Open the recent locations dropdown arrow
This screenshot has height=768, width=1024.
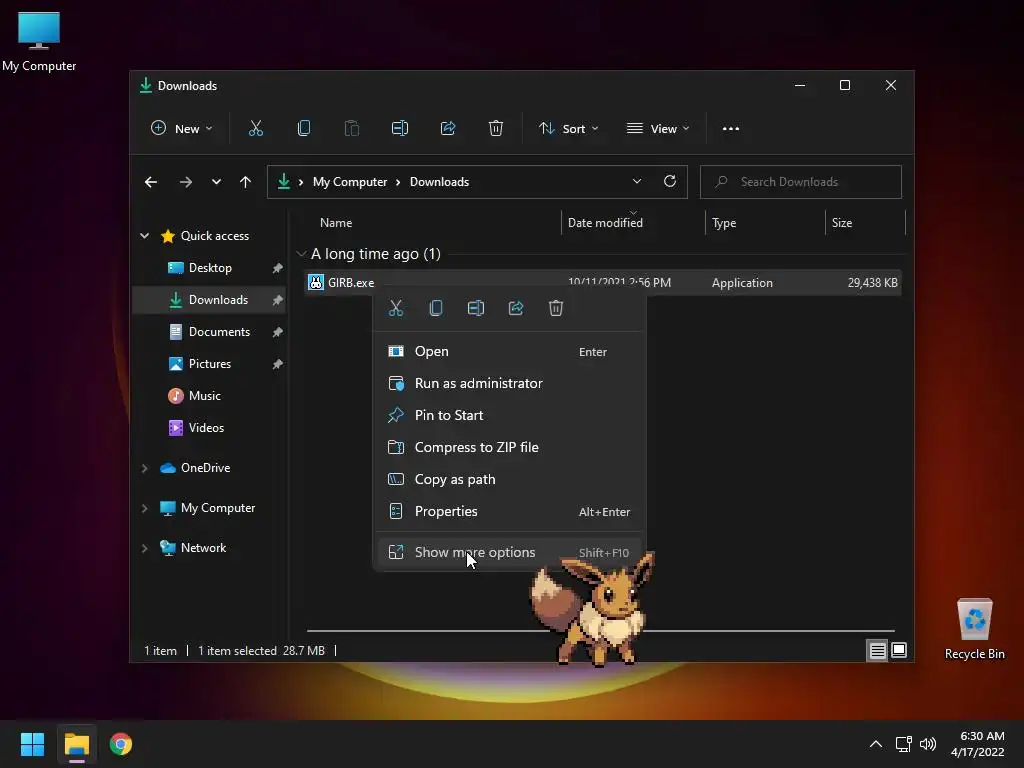tap(216, 182)
